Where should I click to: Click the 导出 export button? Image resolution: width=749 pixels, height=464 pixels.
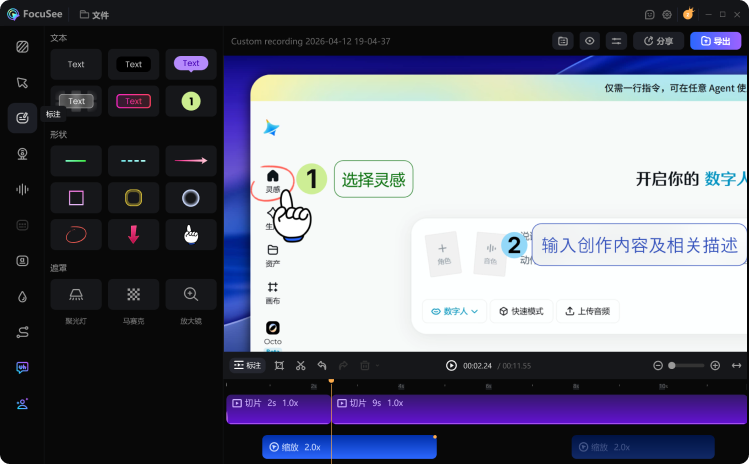[715, 41]
